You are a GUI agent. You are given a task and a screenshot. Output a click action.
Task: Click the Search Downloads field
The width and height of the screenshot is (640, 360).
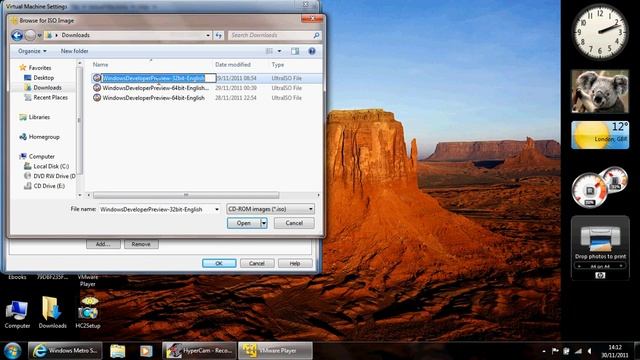coord(270,36)
